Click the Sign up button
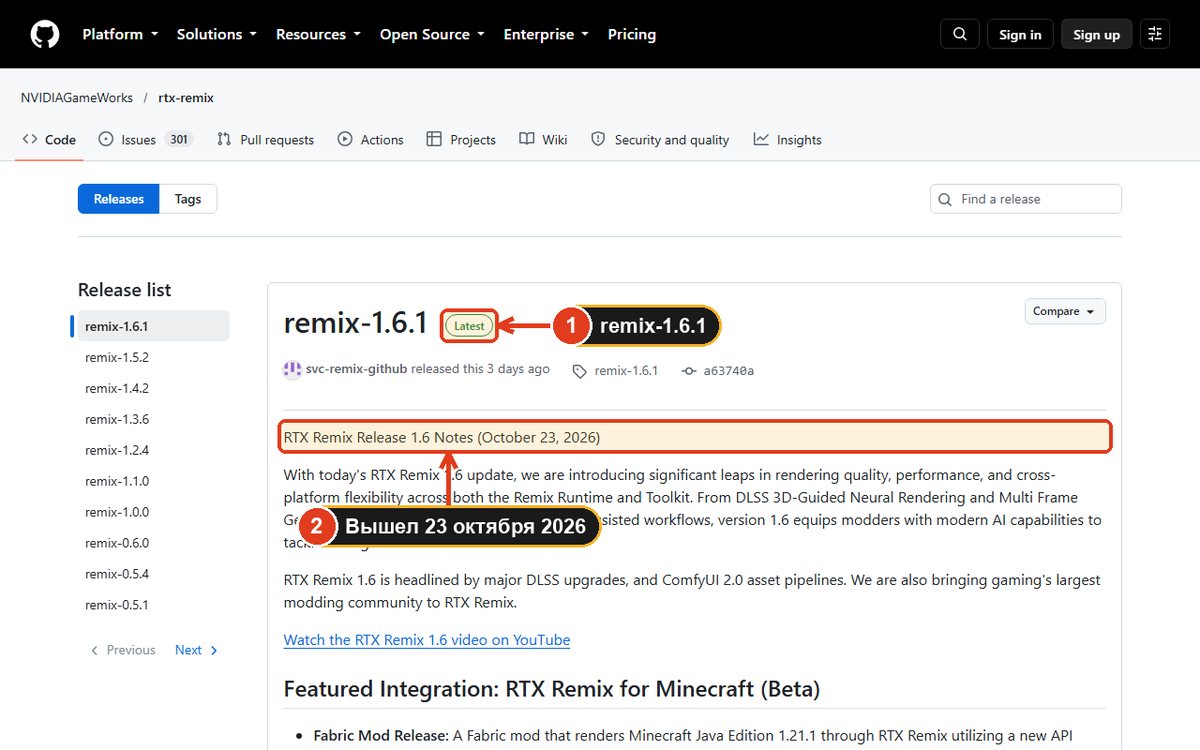The image size is (1200, 750). pyautogui.click(x=1097, y=34)
